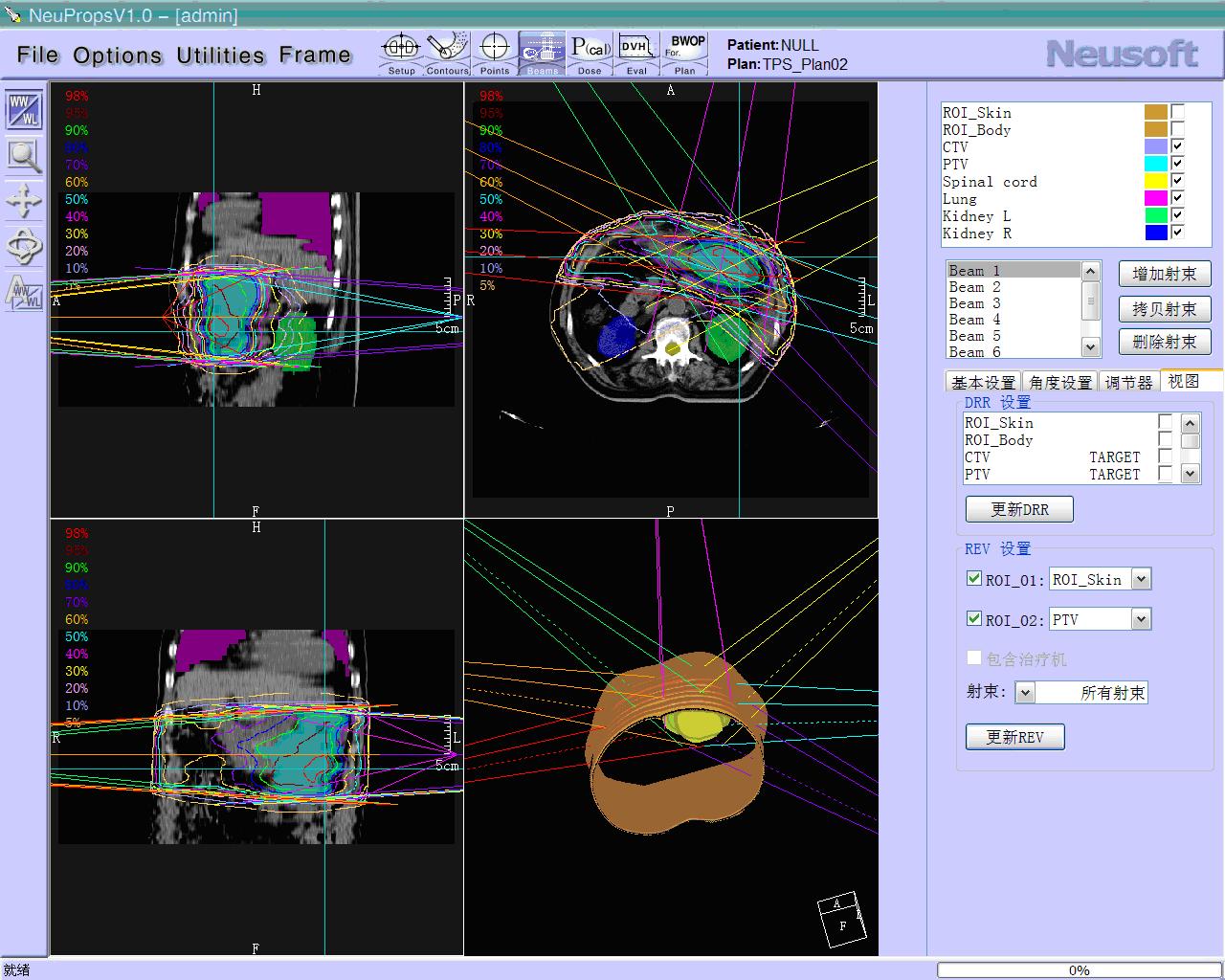Click the 增加射束 add beam button
Image resolution: width=1225 pixels, height=980 pixels.
click(x=1165, y=274)
